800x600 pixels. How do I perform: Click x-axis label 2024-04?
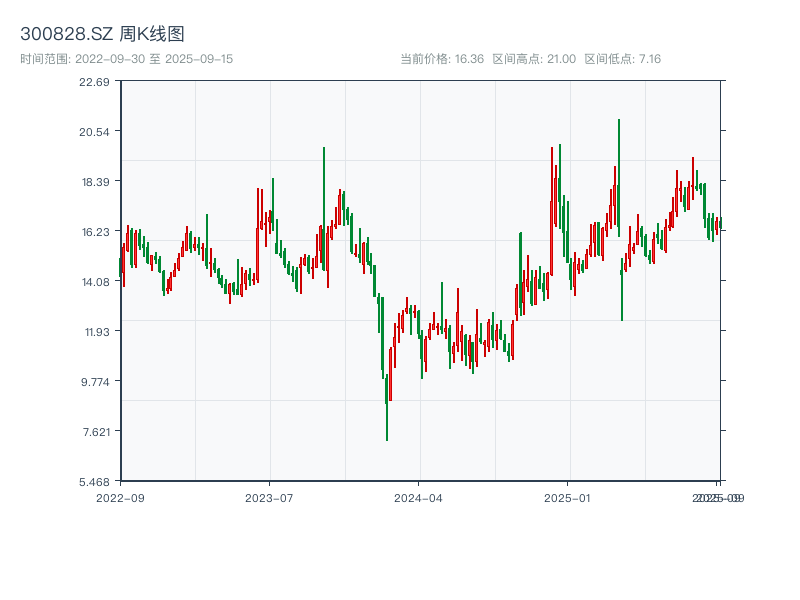pyautogui.click(x=418, y=498)
